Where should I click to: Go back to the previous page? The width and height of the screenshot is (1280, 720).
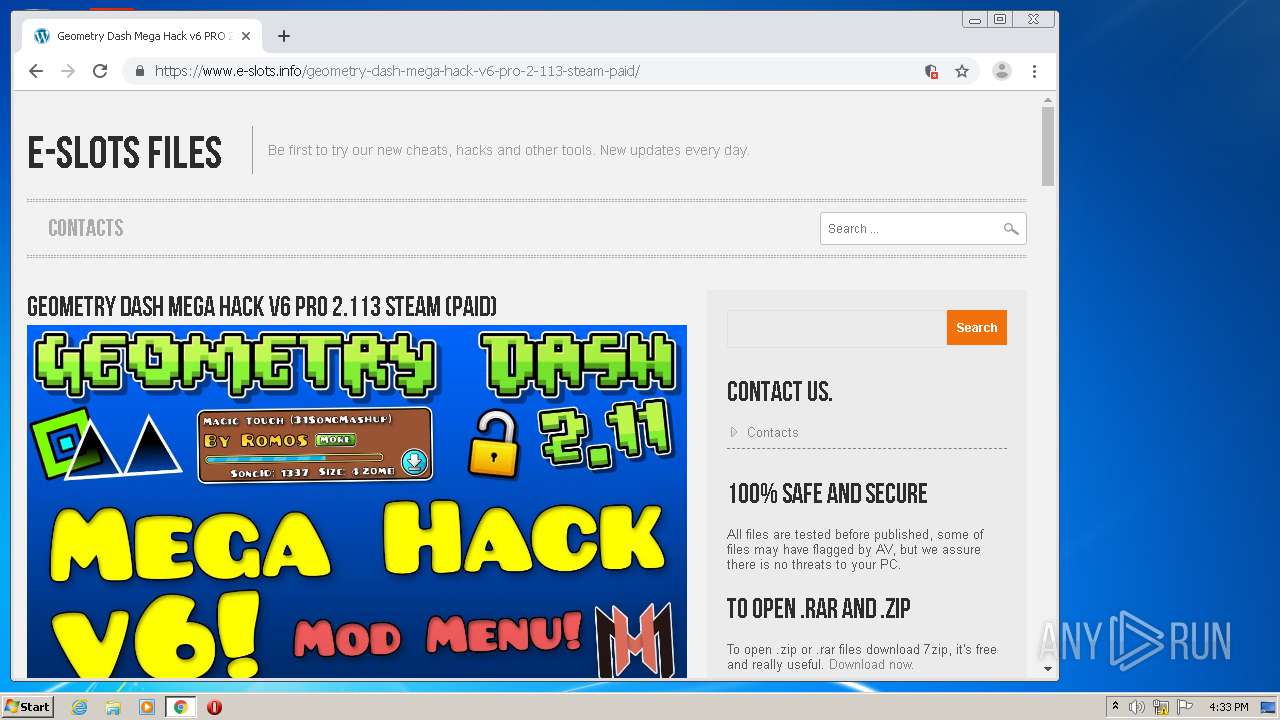(36, 71)
